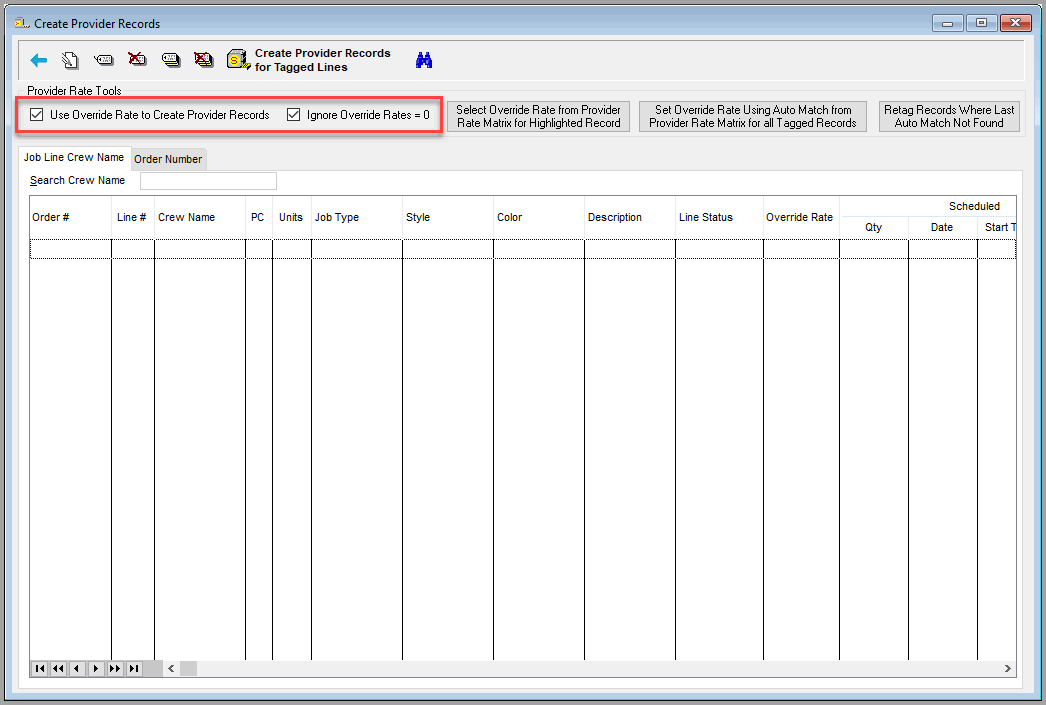Click the Units column header
This screenshot has height=705, width=1046.
click(x=291, y=217)
